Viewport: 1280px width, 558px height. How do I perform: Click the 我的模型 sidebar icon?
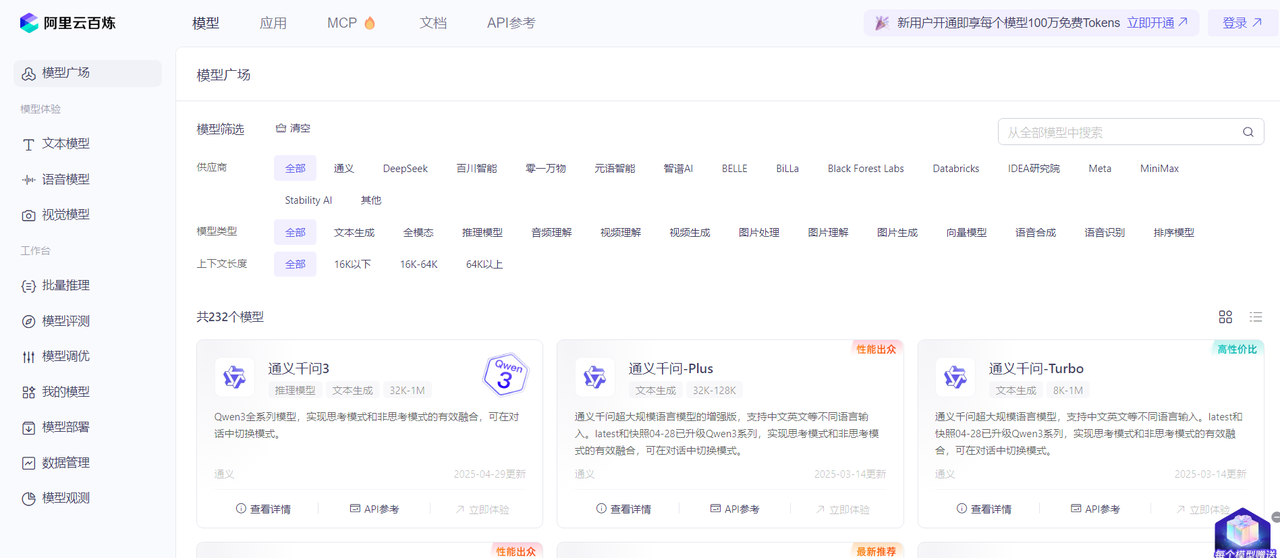coord(29,392)
